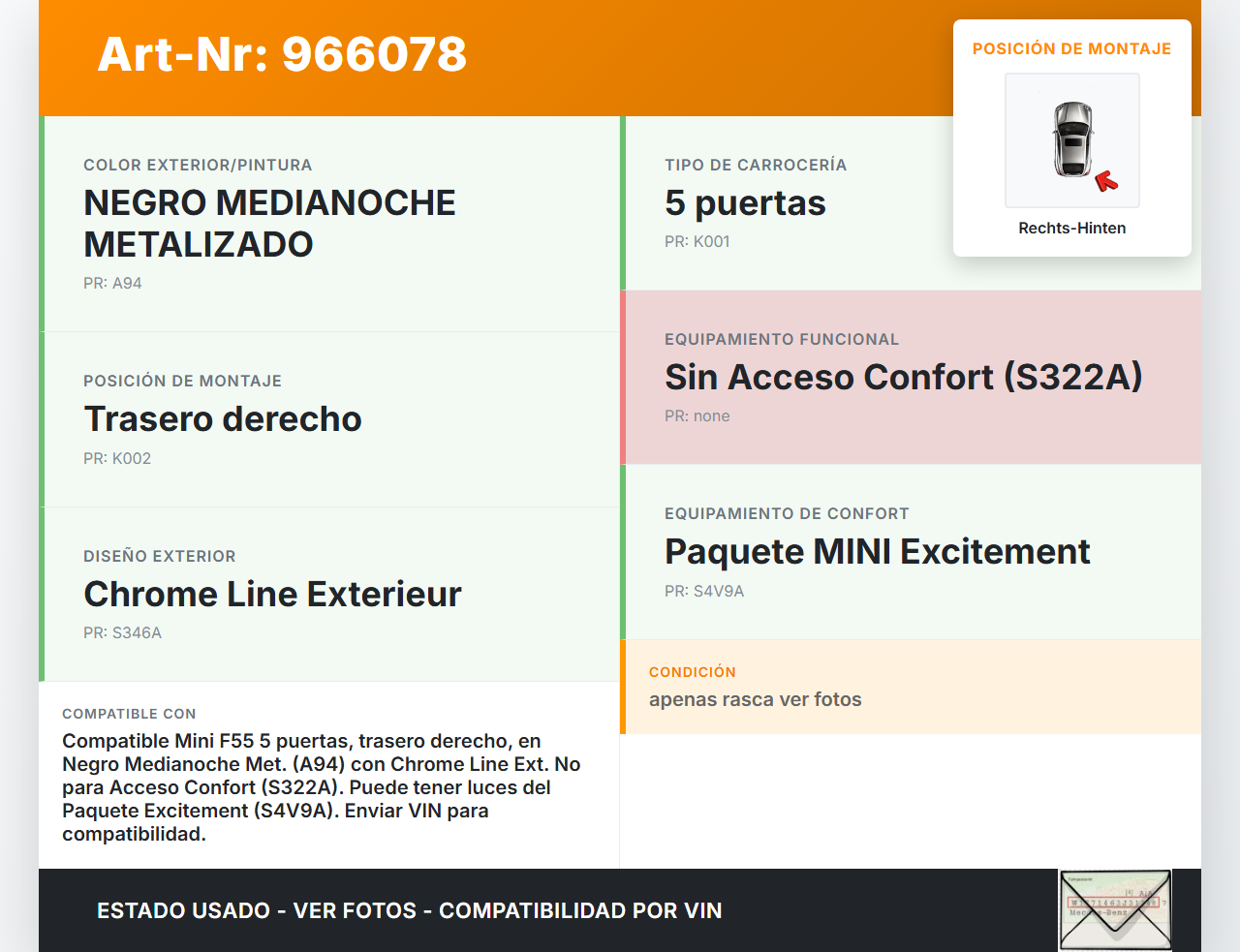The image size is (1240, 952).
Task: Select the value "NEGRO MEDIANOCHE METALIZADO"
Action: point(270,224)
